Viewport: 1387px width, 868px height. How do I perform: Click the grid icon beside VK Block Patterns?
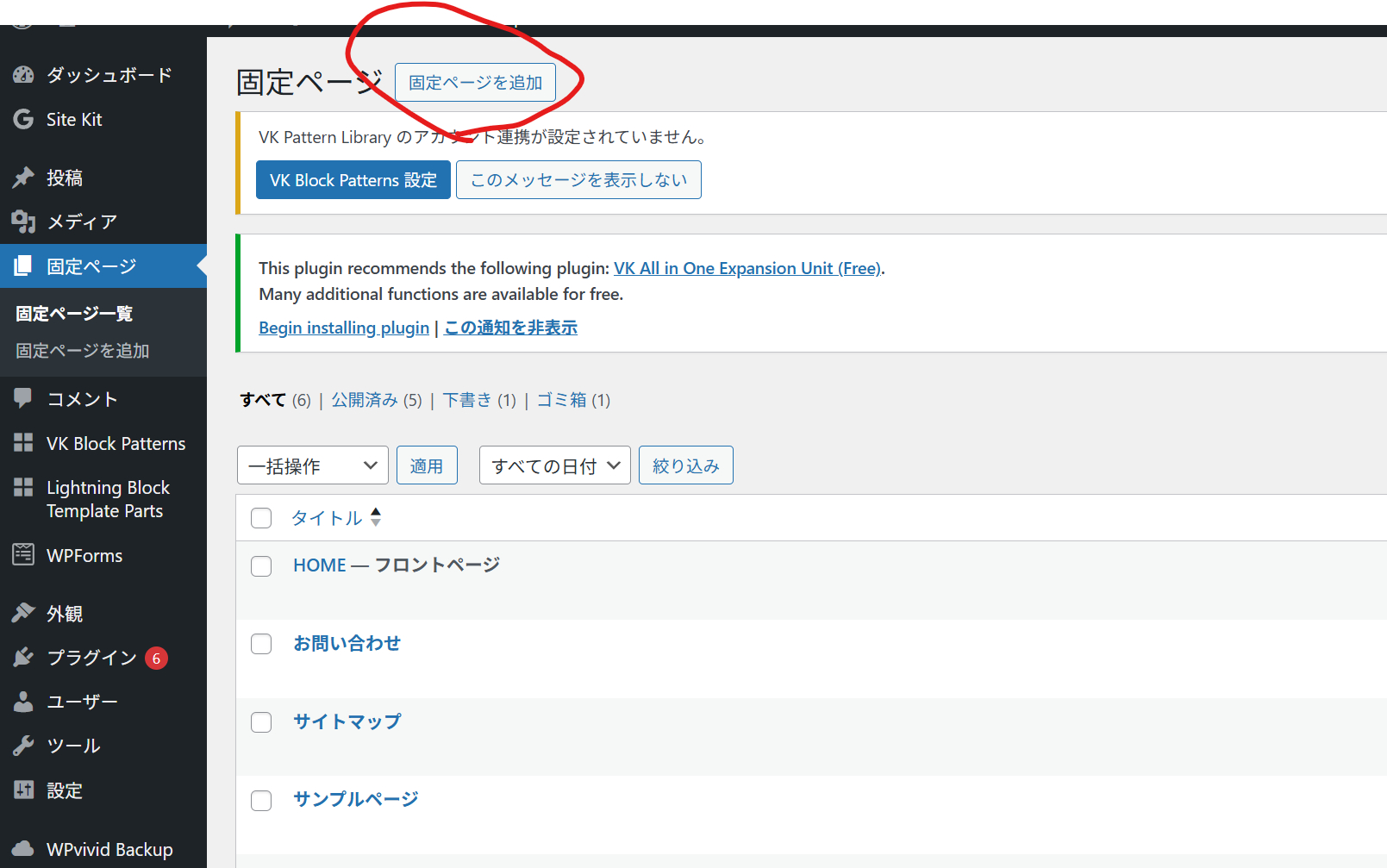[23, 443]
